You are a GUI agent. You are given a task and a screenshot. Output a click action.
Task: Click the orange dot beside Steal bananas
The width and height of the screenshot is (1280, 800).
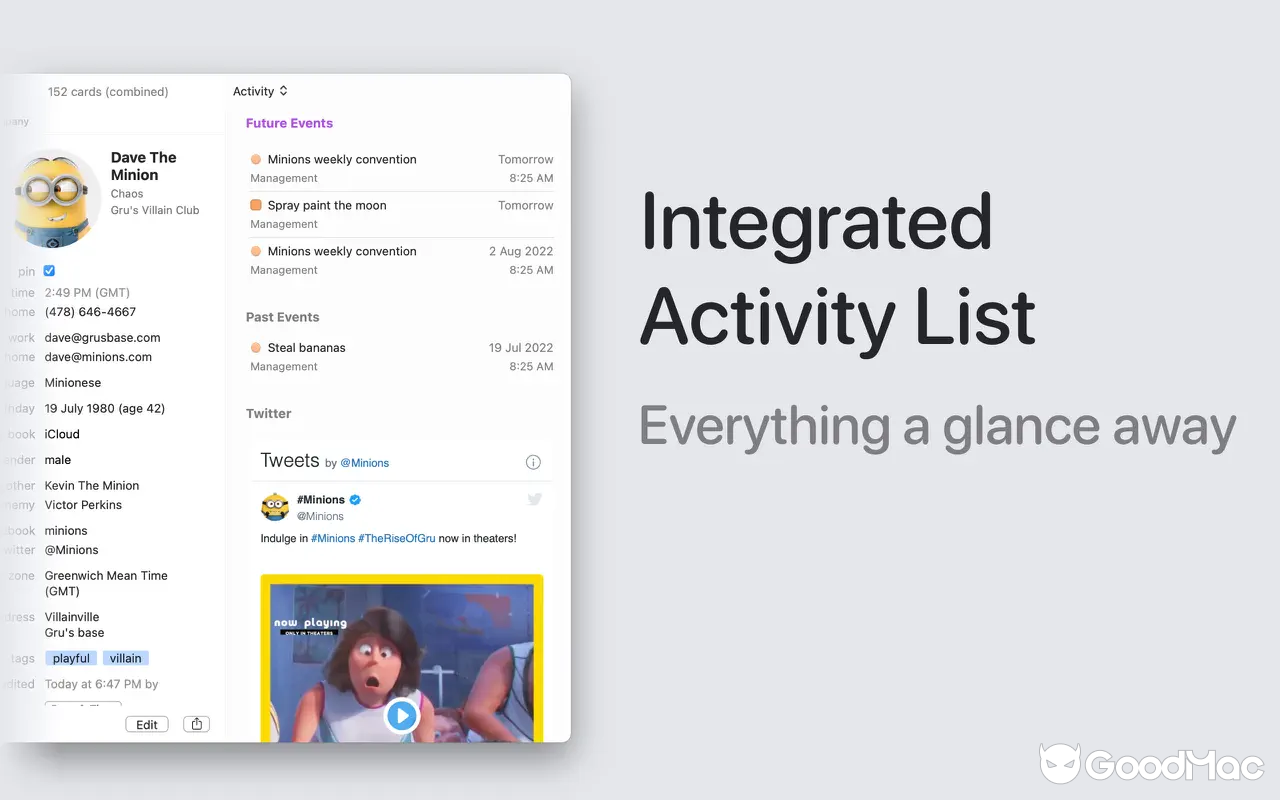[x=256, y=347]
